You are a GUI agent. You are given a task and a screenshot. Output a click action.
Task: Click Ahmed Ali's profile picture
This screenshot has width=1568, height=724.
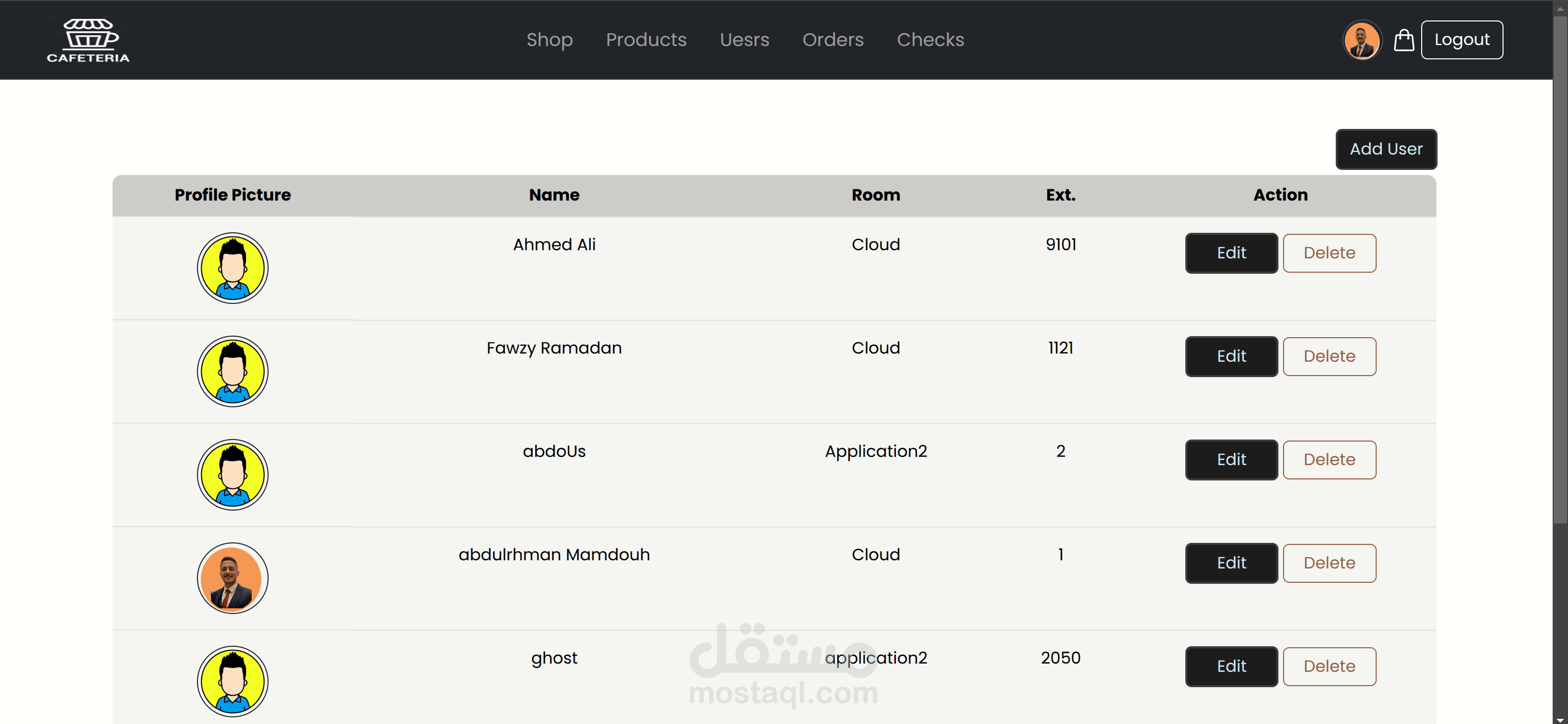[233, 268]
